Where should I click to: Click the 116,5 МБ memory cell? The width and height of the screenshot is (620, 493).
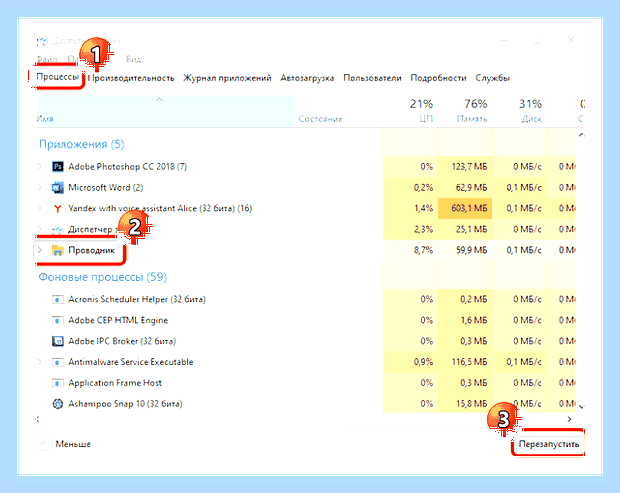[x=465, y=362]
